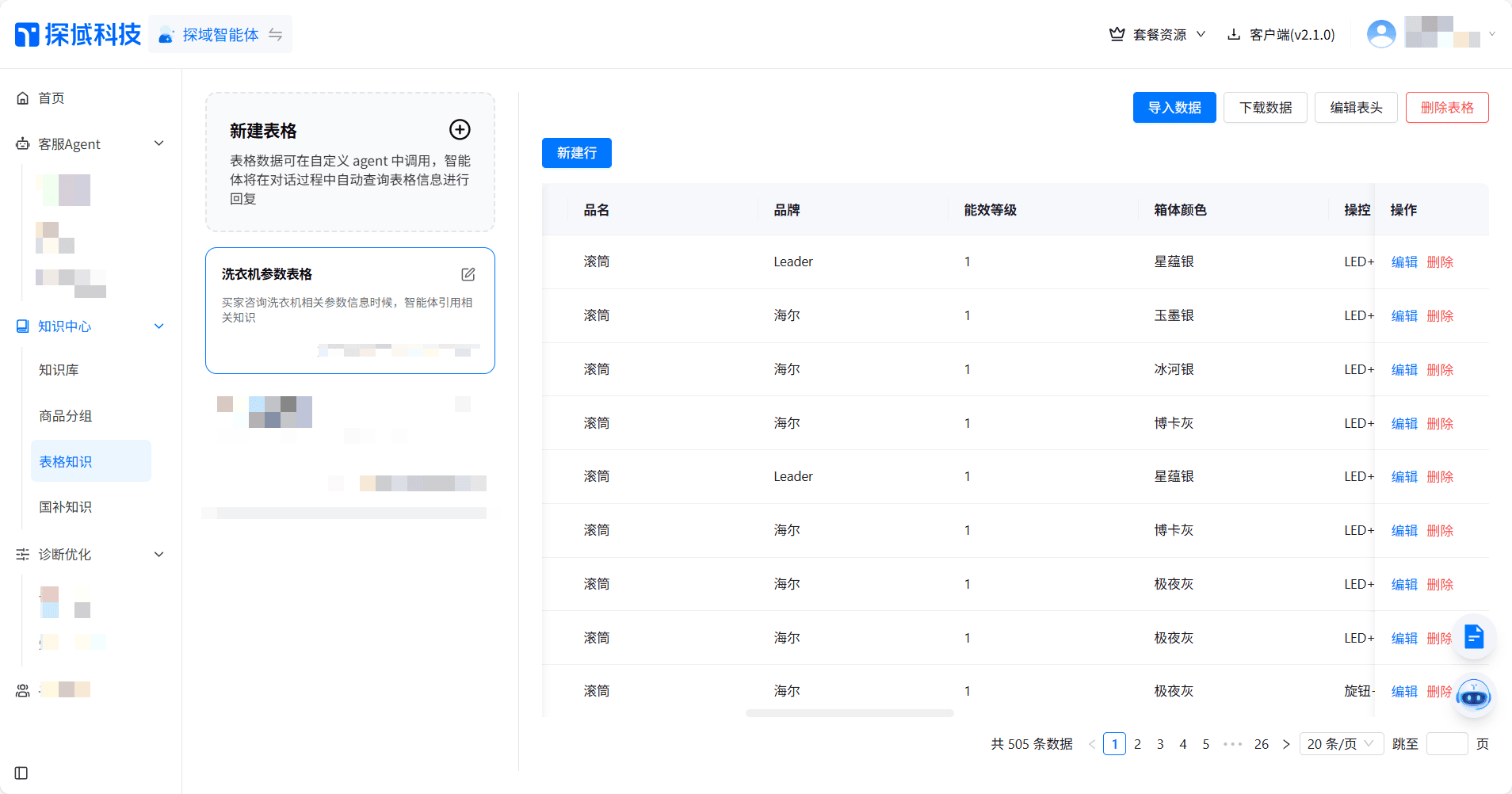Click the plus icon to create new table
This screenshot has height=794, width=1512.
point(460,129)
